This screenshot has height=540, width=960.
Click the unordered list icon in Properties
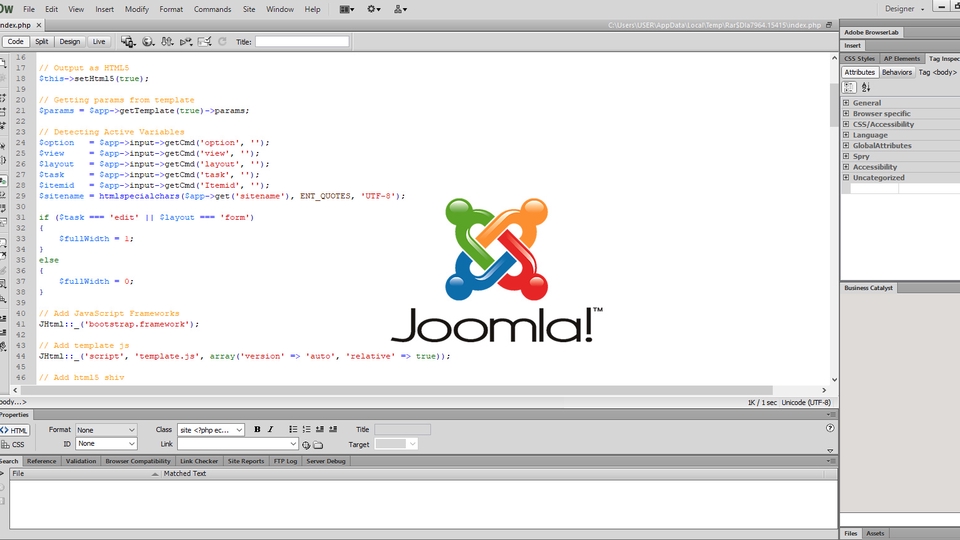coord(291,429)
